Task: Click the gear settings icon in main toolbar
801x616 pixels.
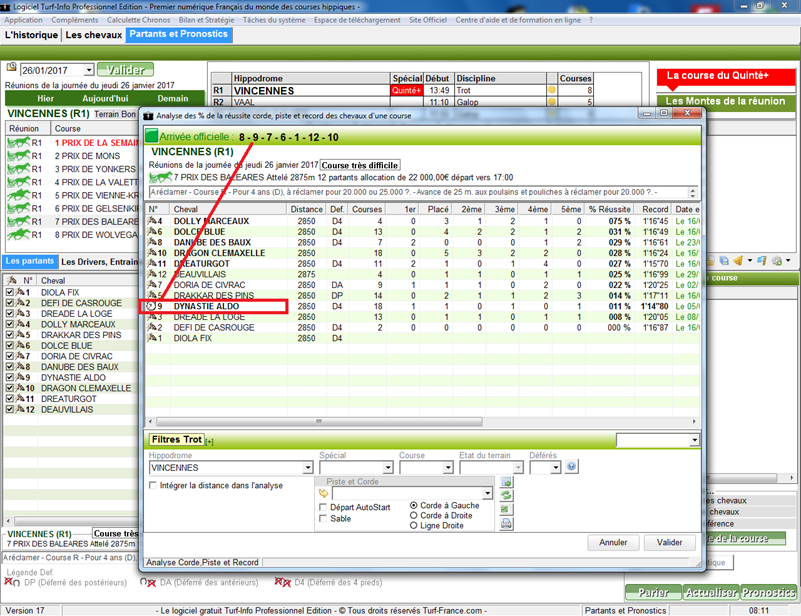Action: (777, 260)
